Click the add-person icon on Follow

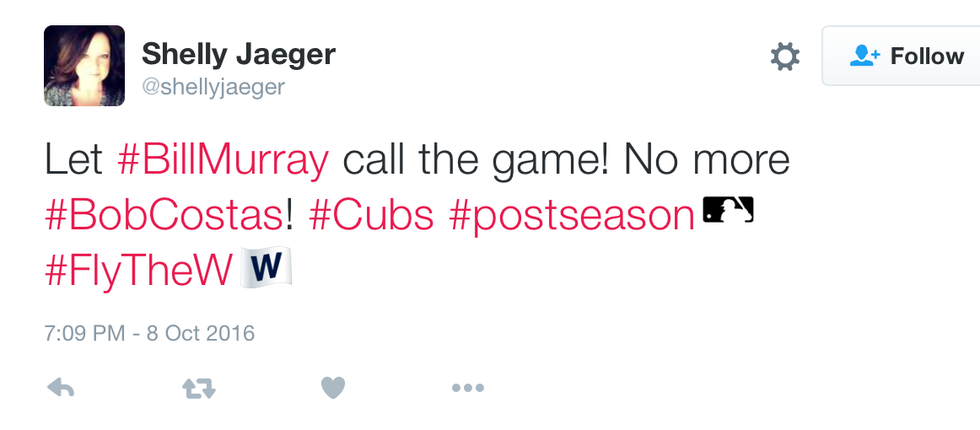point(863,56)
